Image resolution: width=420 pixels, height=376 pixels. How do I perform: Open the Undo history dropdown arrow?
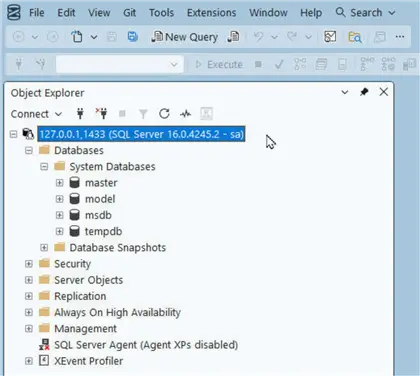274,37
